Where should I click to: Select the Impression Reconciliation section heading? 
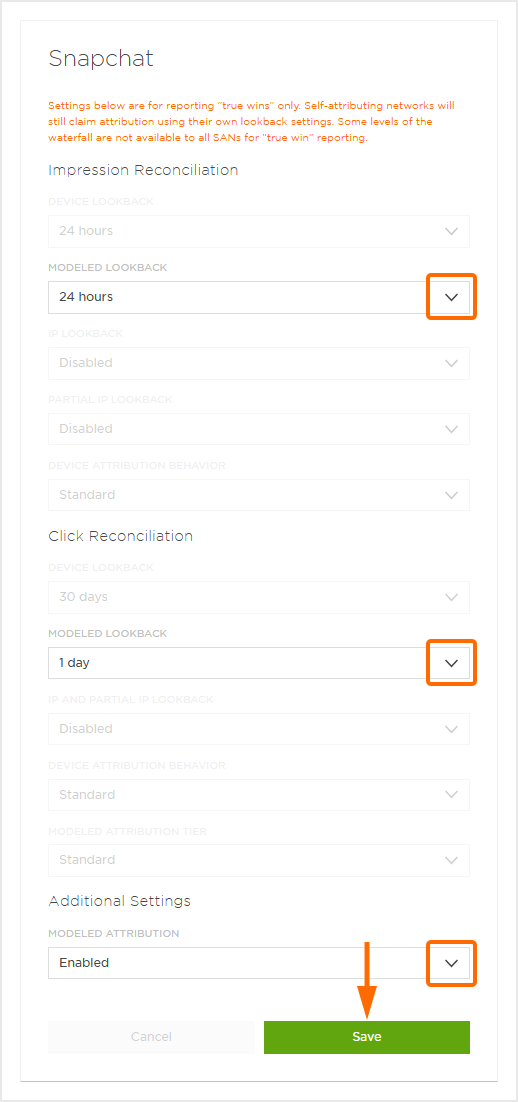143,170
